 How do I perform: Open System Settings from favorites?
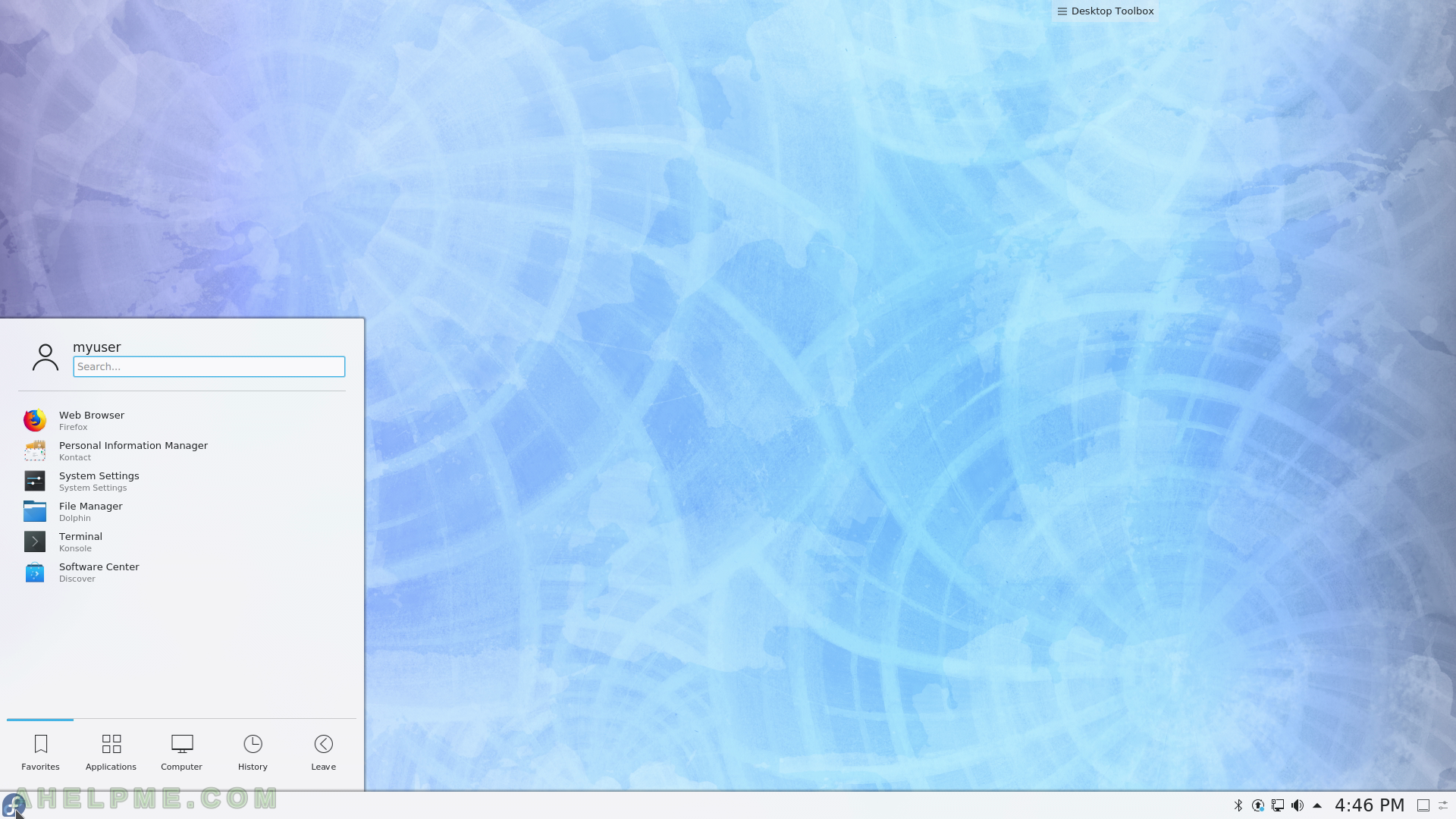(x=182, y=481)
